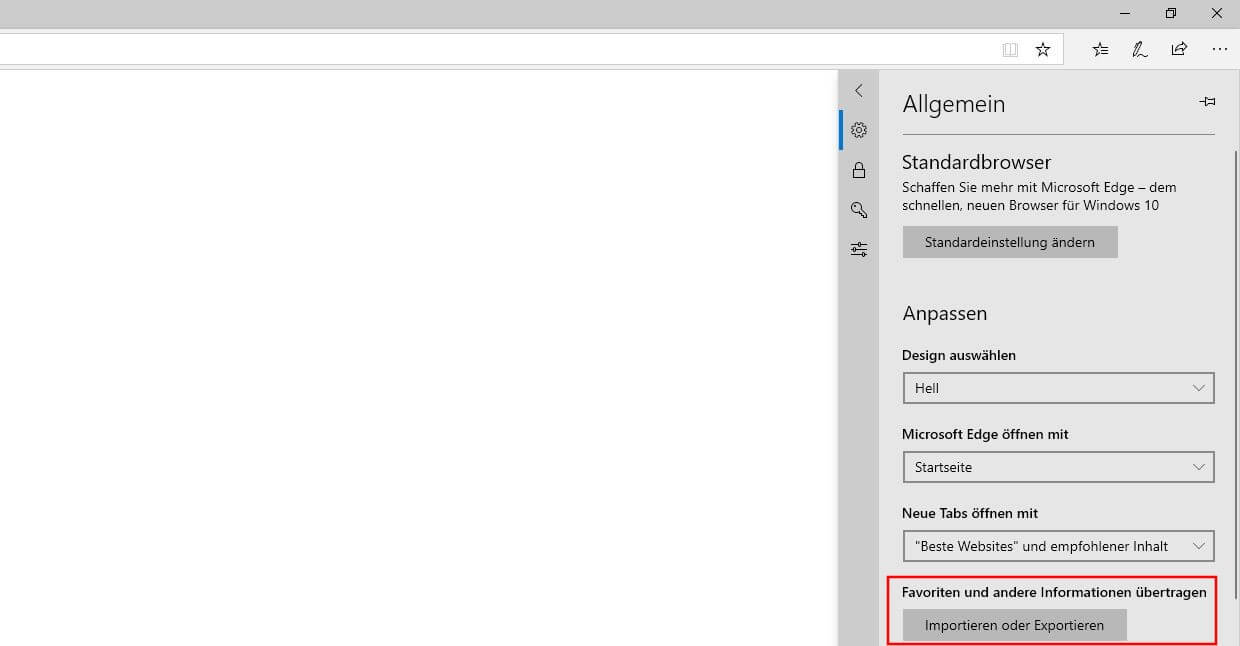Open reading view book icon
Image resolution: width=1240 pixels, height=646 pixels.
click(x=1010, y=49)
